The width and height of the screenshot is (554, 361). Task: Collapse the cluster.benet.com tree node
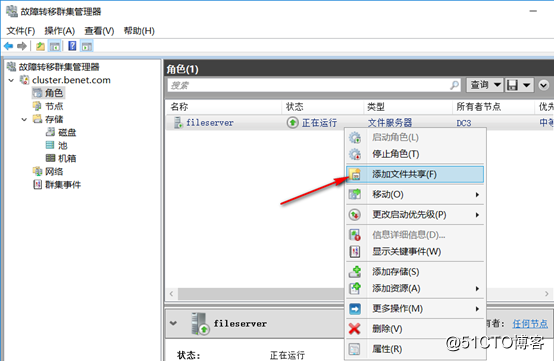tap(11, 80)
